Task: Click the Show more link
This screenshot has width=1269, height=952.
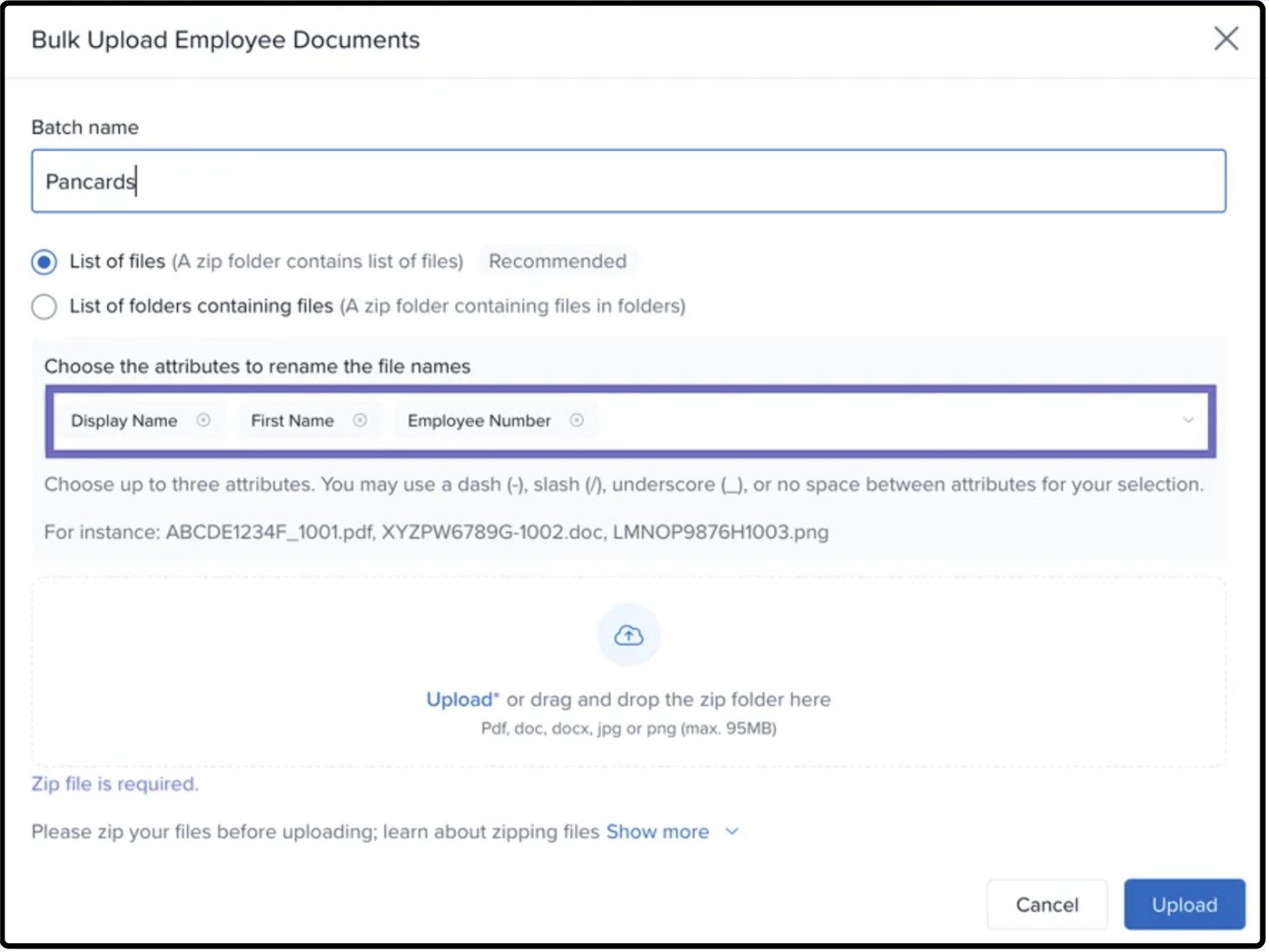Action: 657,832
